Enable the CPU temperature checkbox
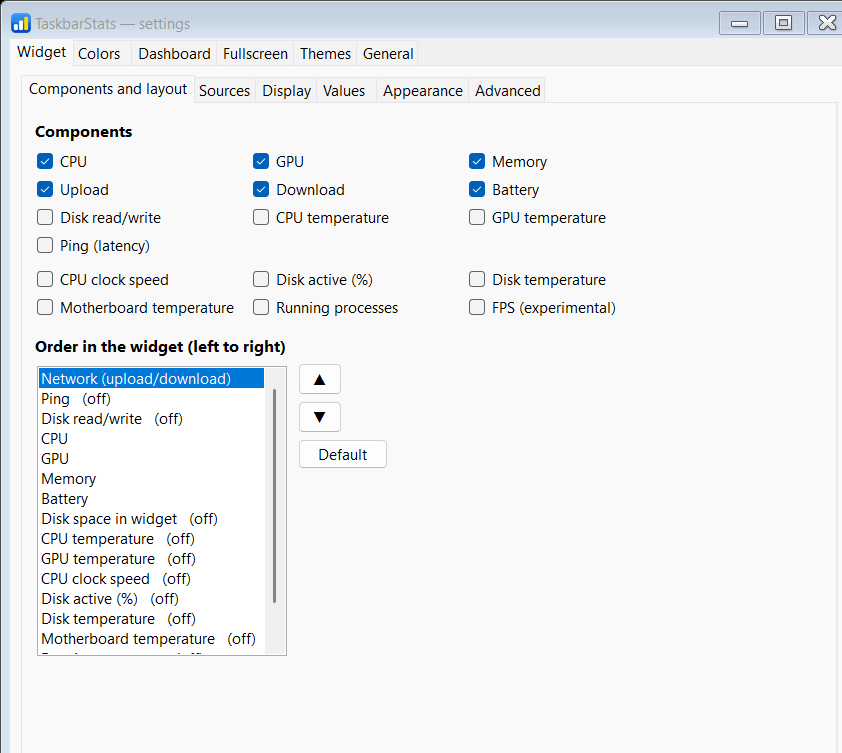 [261, 217]
